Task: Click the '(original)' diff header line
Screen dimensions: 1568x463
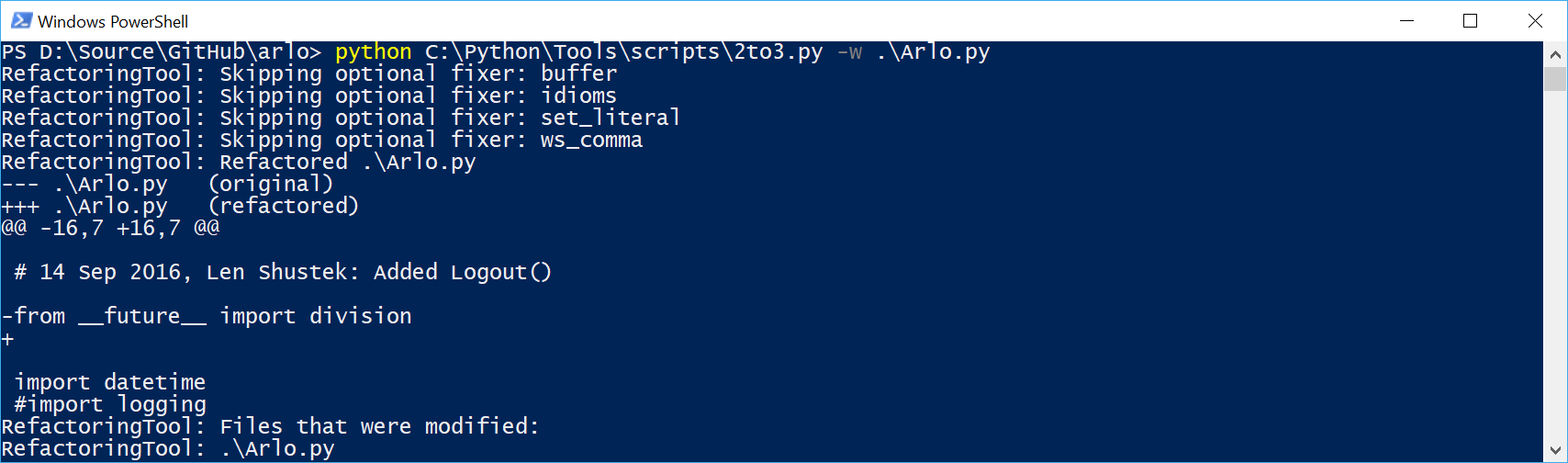Action: tap(168, 185)
